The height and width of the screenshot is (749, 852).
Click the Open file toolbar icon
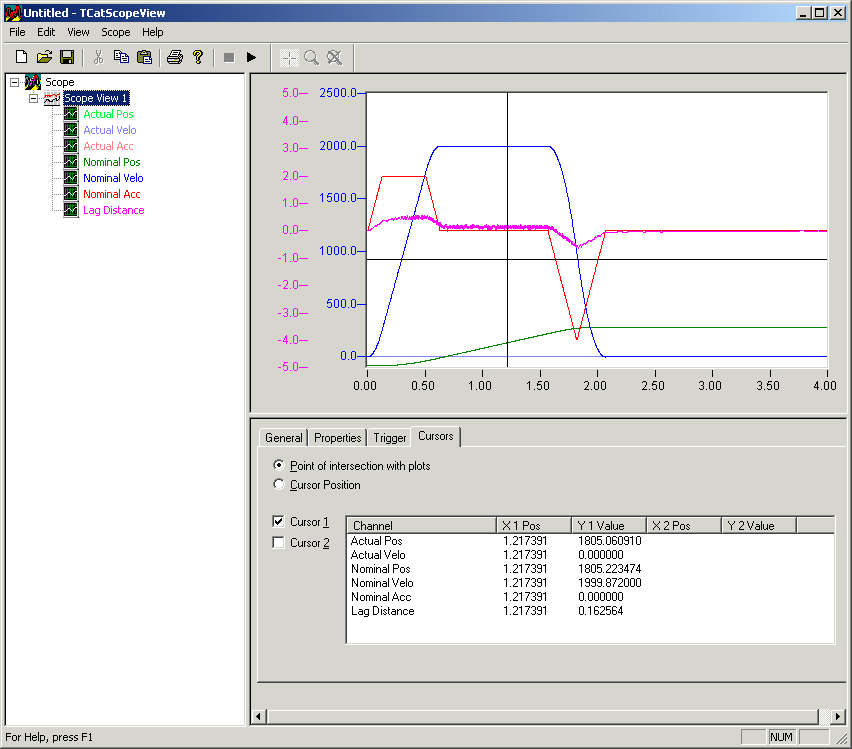44,57
